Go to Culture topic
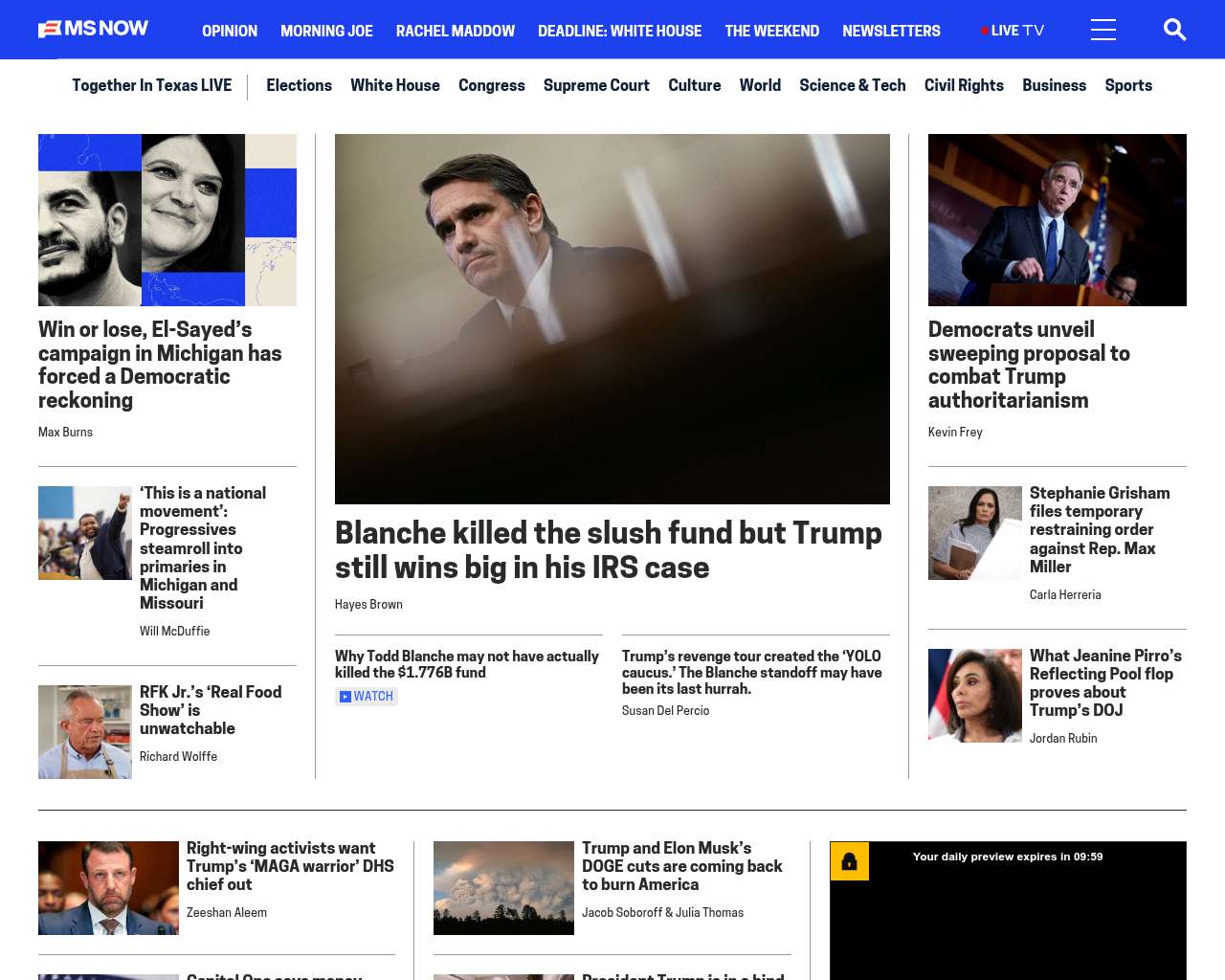 (695, 85)
